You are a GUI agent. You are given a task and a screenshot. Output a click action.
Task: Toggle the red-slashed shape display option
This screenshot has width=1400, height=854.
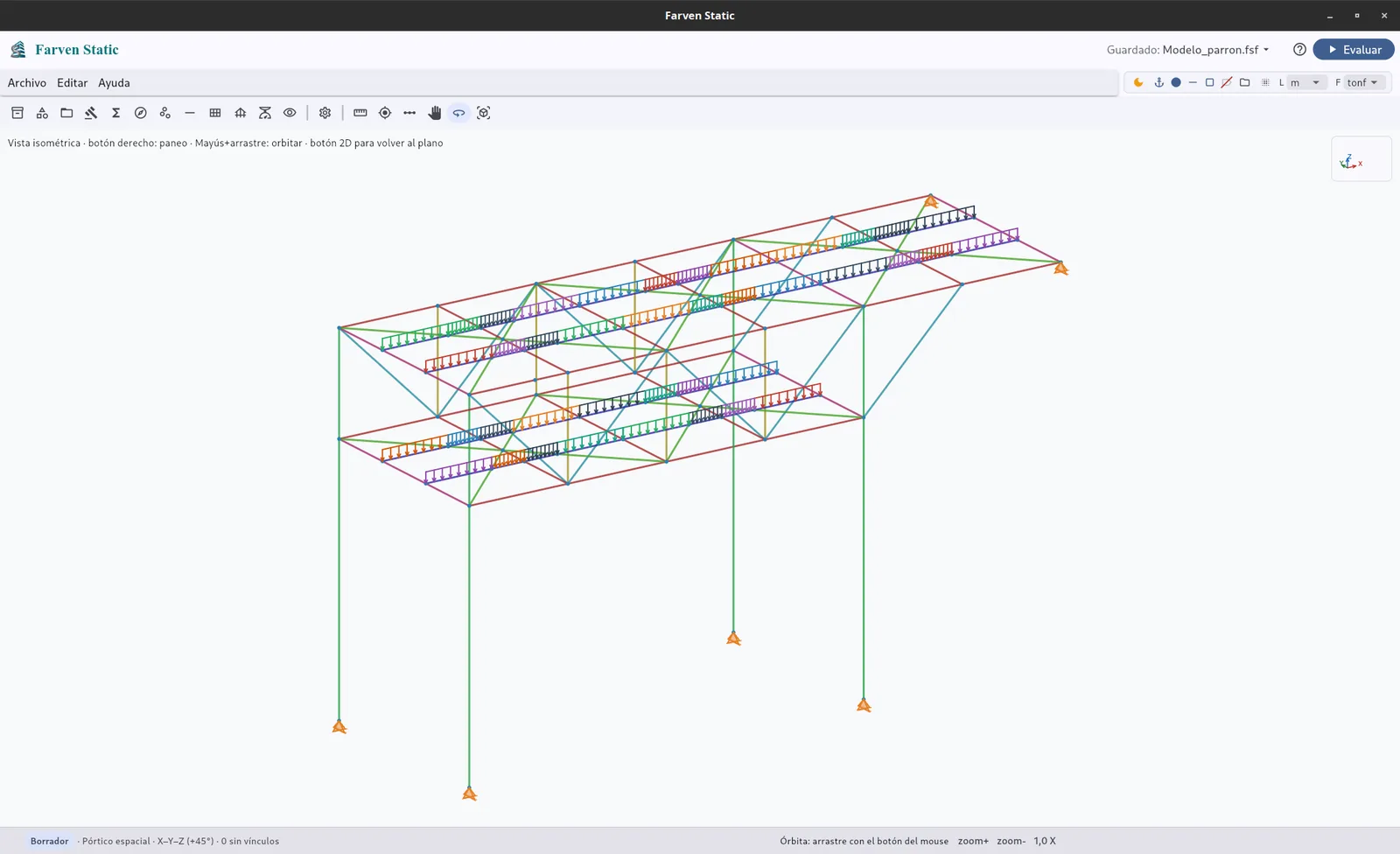[1227, 82]
